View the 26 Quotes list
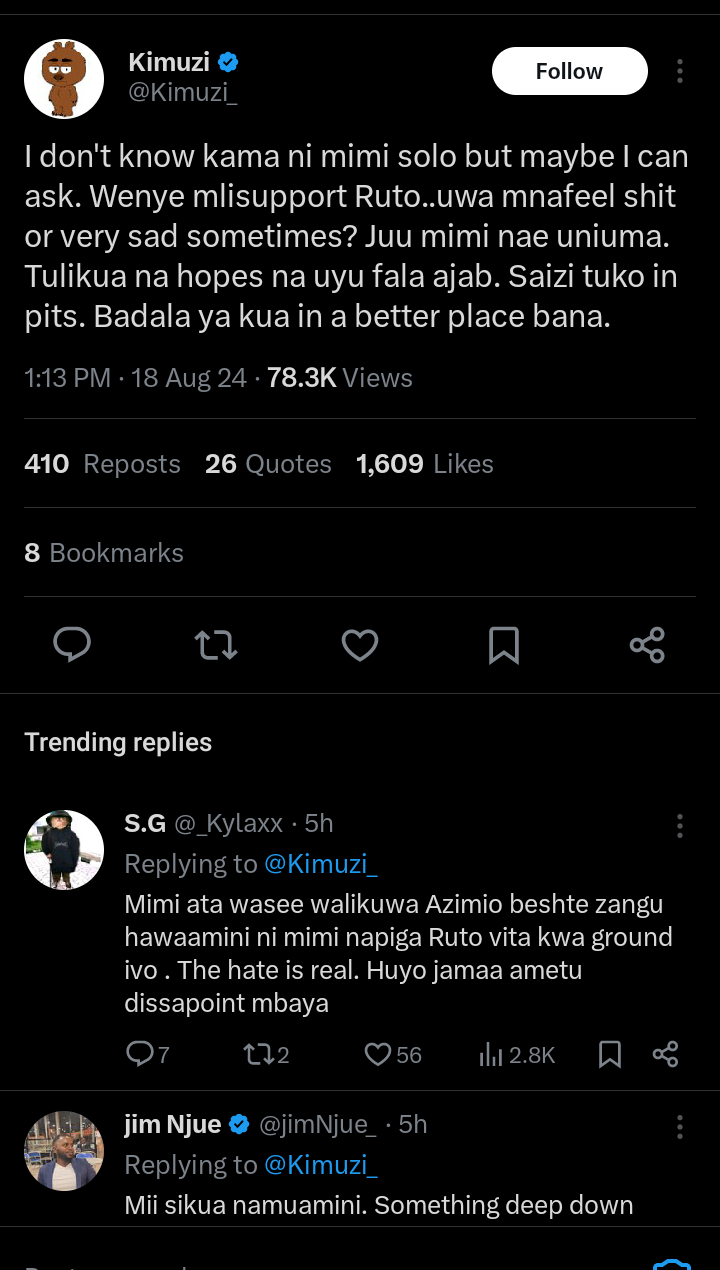The height and width of the screenshot is (1270, 720). point(268,464)
